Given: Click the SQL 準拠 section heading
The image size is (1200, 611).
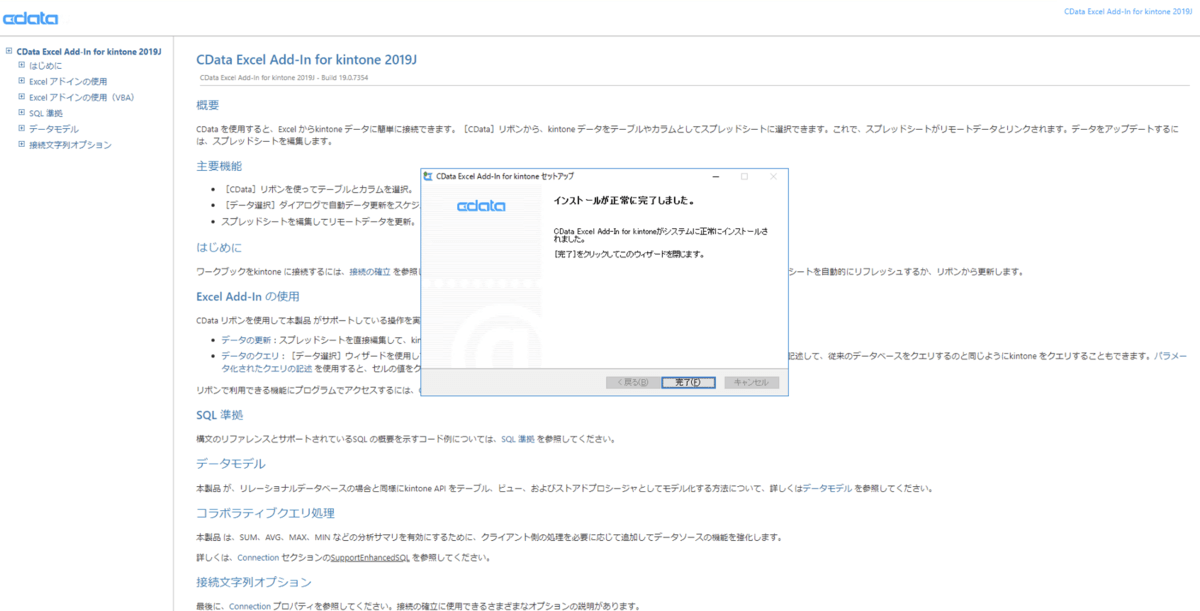Looking at the screenshot, I should [220, 415].
